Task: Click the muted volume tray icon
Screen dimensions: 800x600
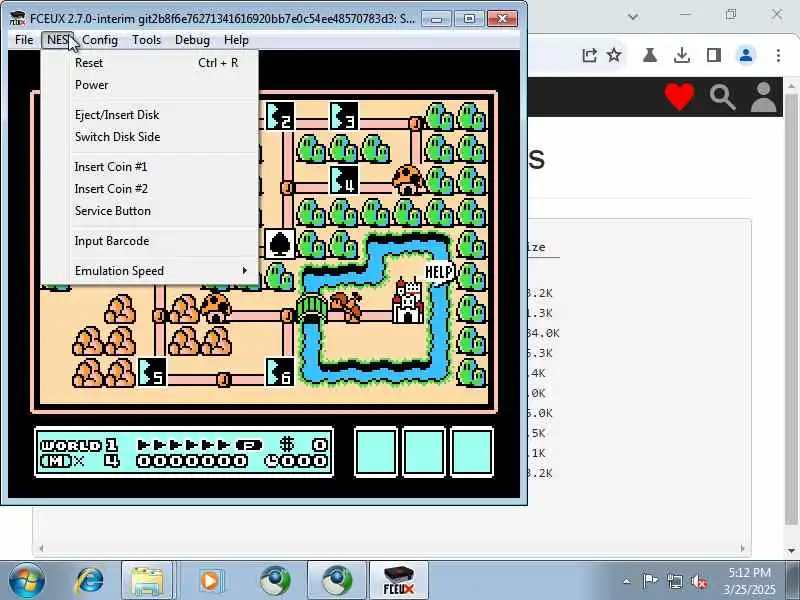Action: [x=699, y=581]
